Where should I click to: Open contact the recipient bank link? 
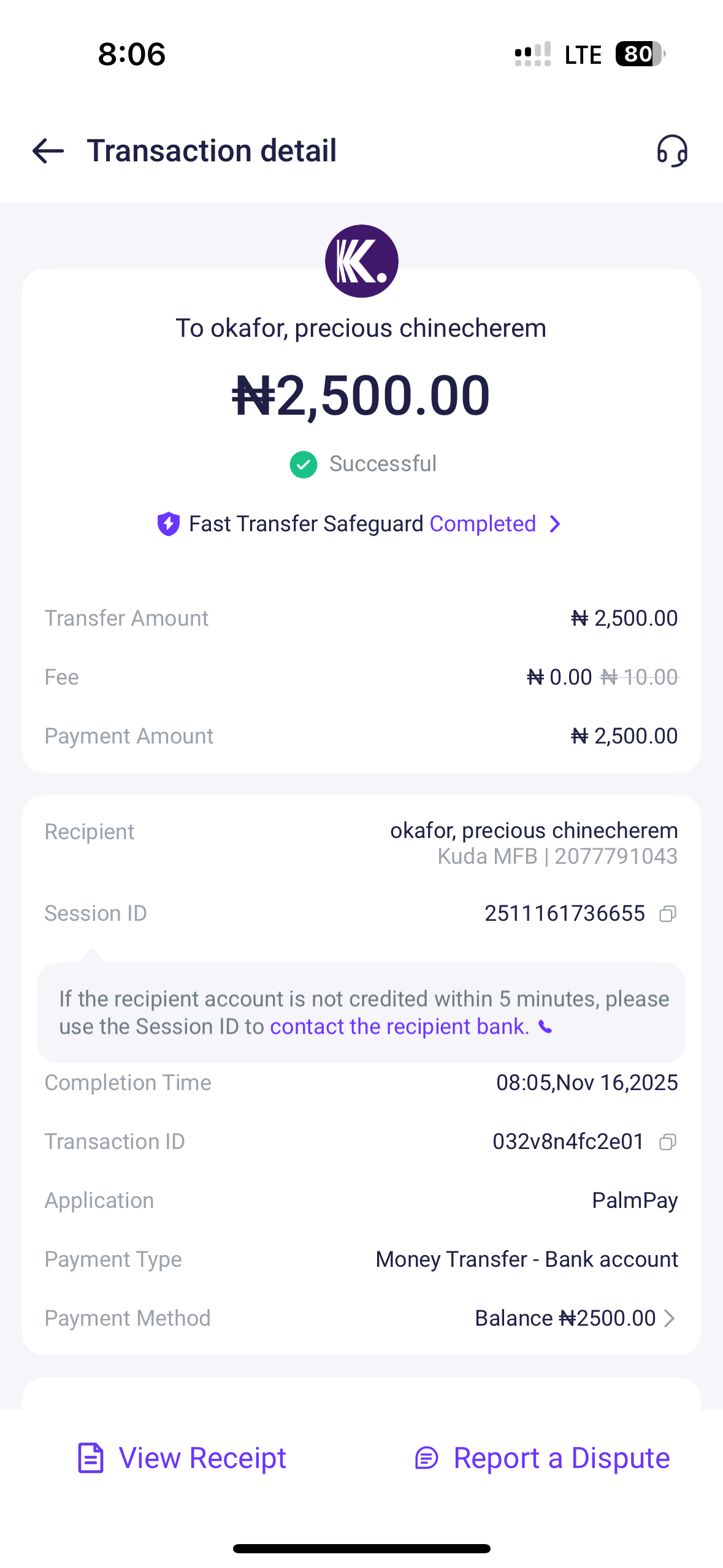[399, 1027]
